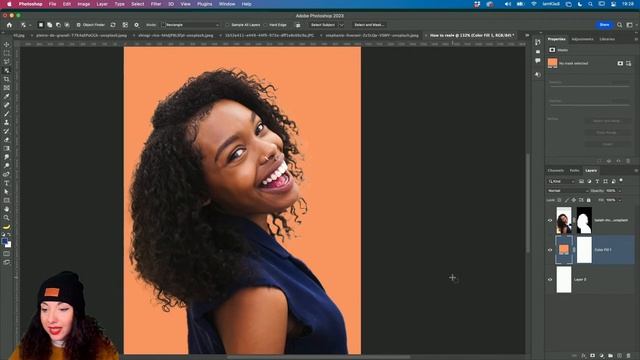Open the Mode Rectangle dropdown
Image resolution: width=640 pixels, height=360 pixels.
[x=190, y=25]
